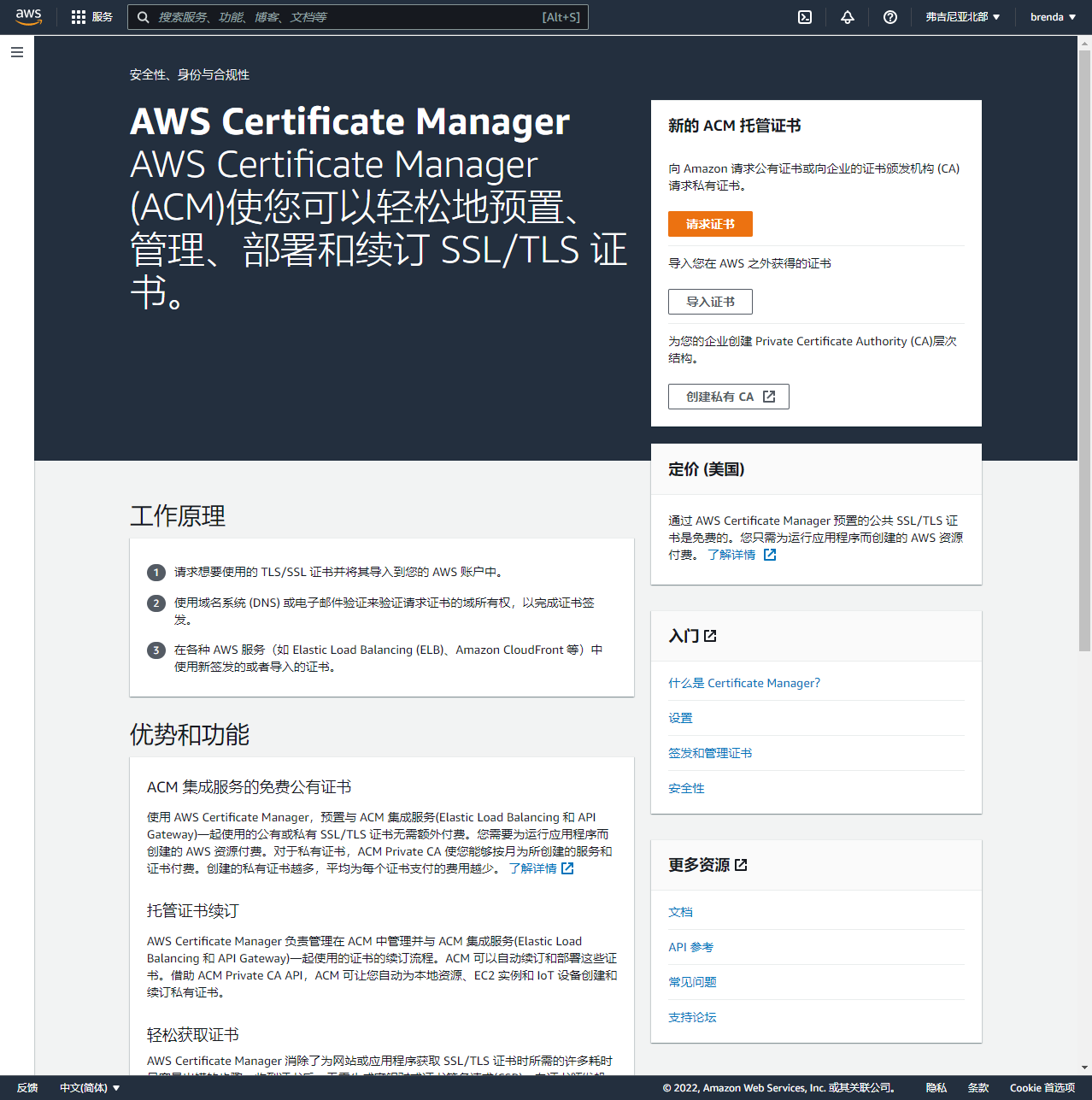
Task: Open the 条款 footer link
Action: pyautogui.click(x=978, y=1088)
